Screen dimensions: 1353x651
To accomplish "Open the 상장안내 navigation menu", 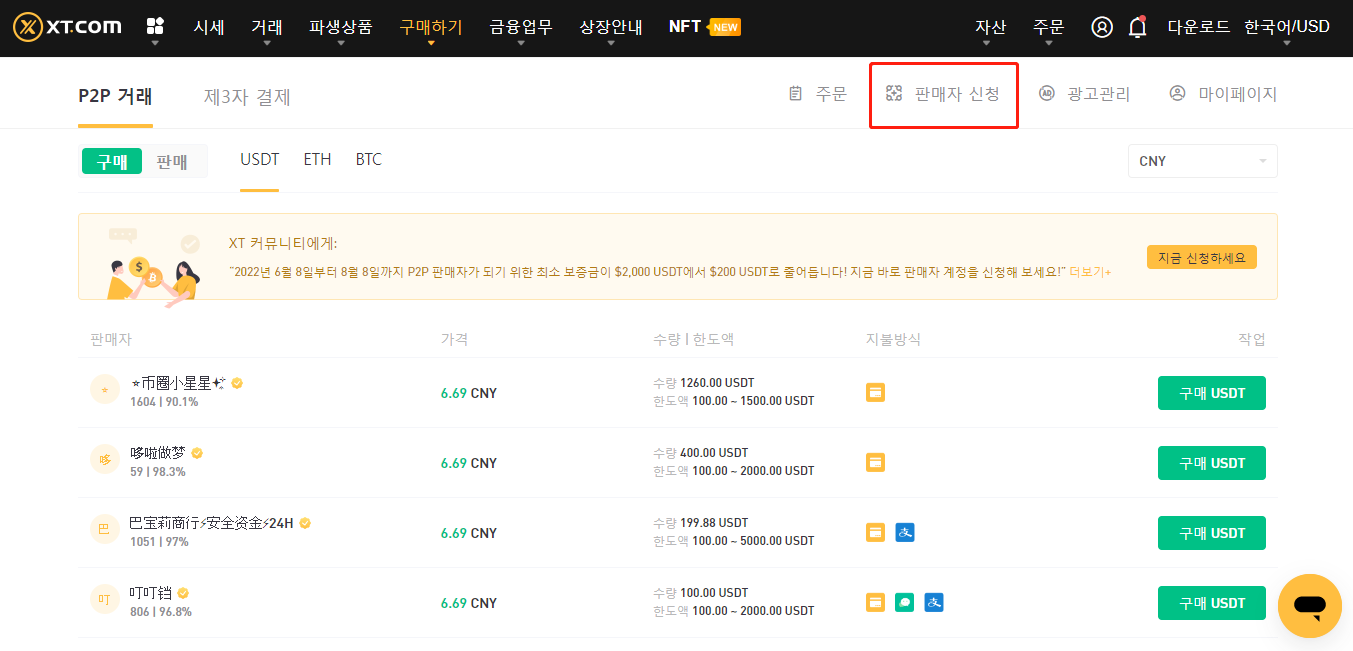I will coord(611,27).
